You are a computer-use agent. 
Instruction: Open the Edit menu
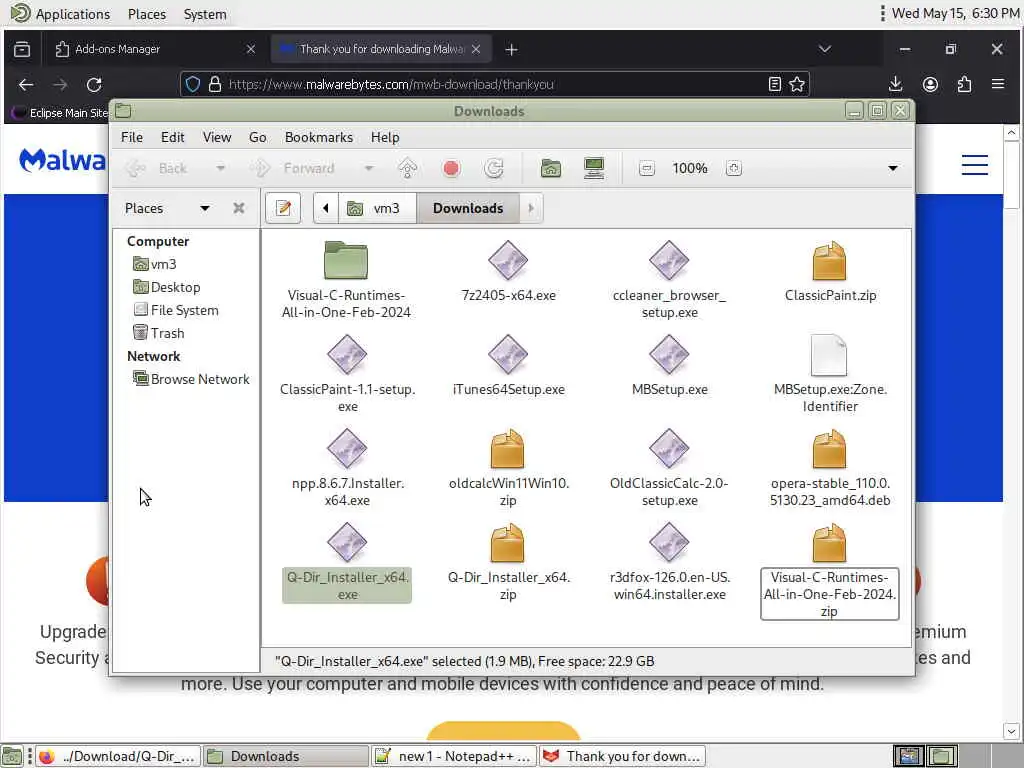(172, 137)
